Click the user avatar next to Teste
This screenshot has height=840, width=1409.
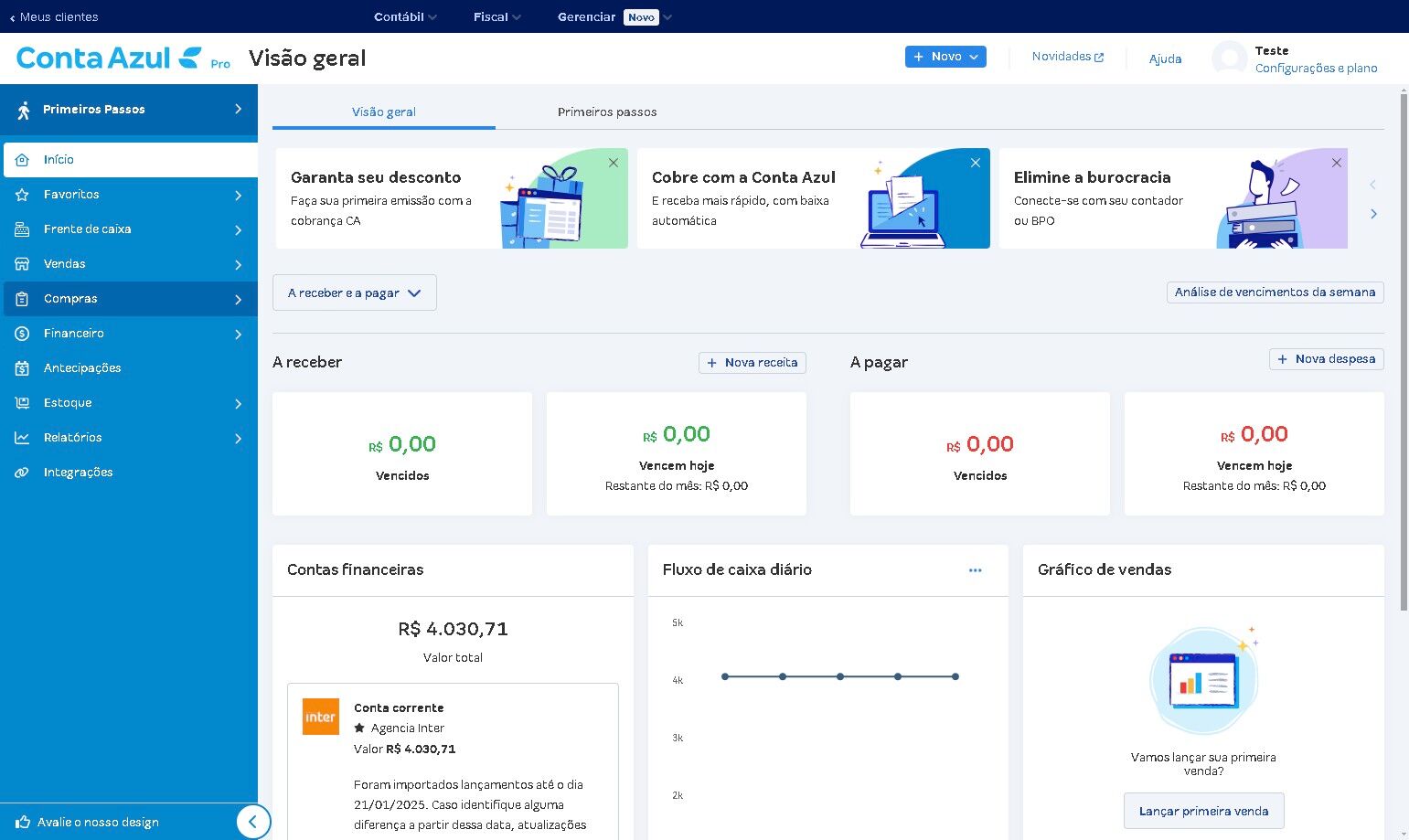point(1229,58)
